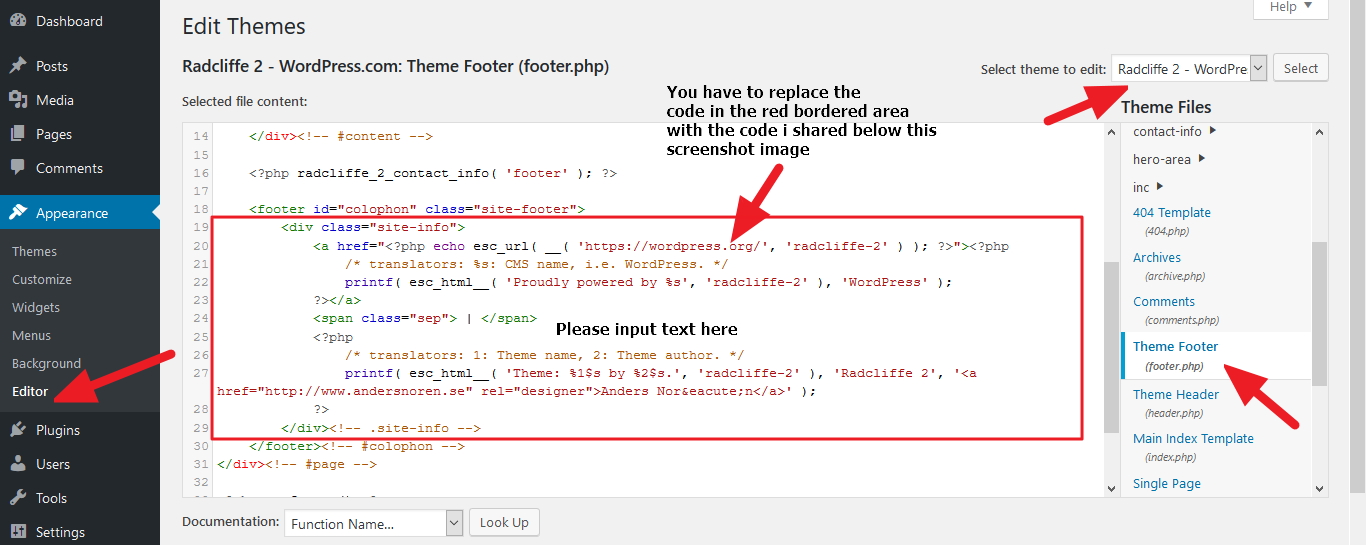Click the Pages icon in sidebar
Screen dimensions: 1366x545
[x=18, y=134]
